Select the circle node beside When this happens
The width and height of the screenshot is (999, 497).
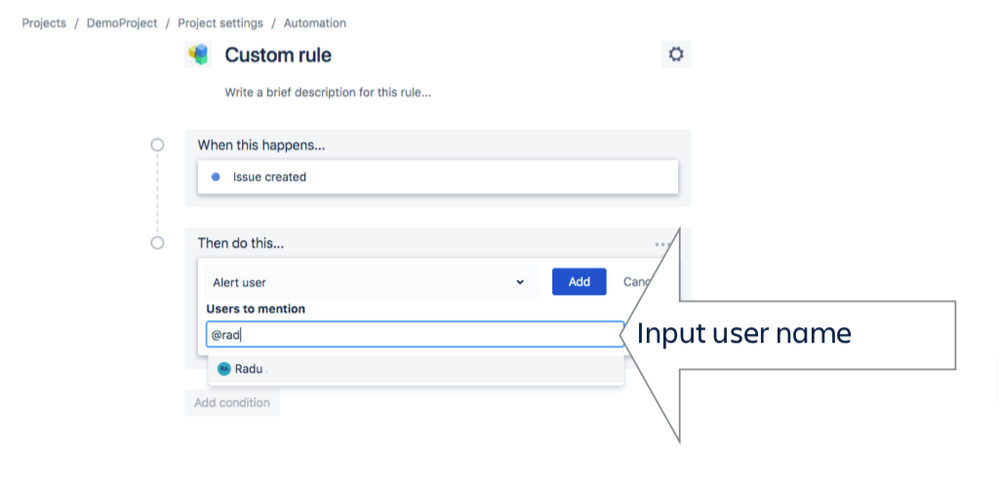click(157, 145)
